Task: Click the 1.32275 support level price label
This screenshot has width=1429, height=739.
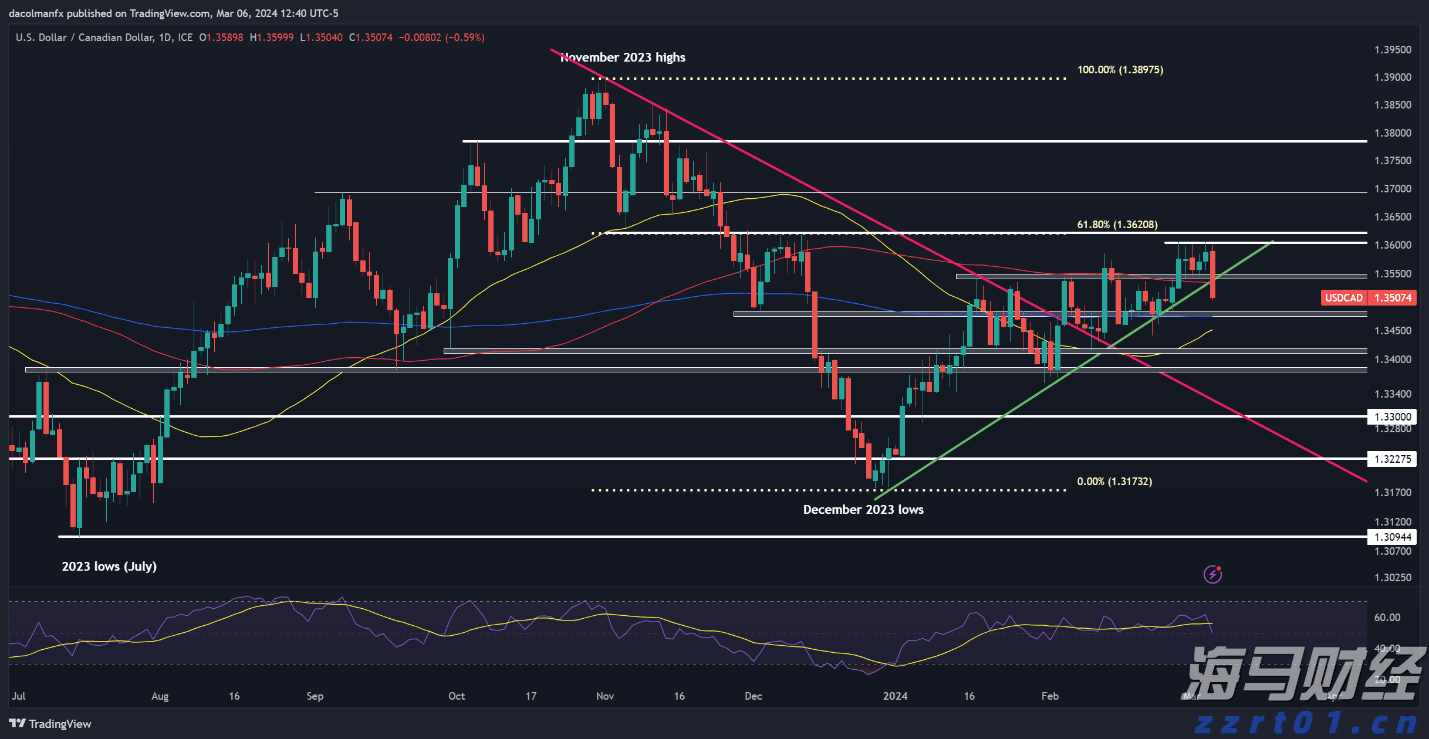Action: coord(1392,459)
